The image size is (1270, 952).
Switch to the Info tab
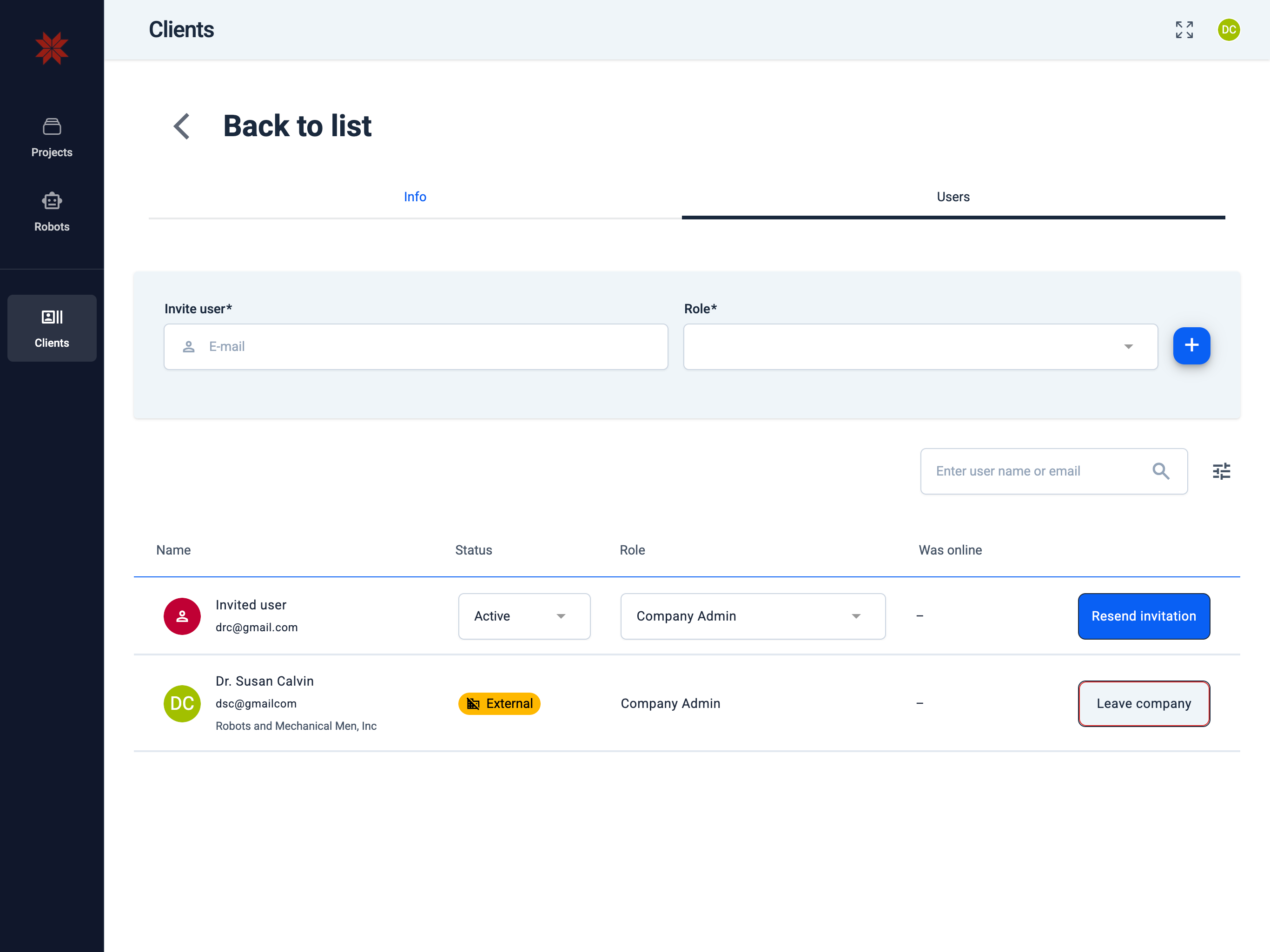(415, 197)
